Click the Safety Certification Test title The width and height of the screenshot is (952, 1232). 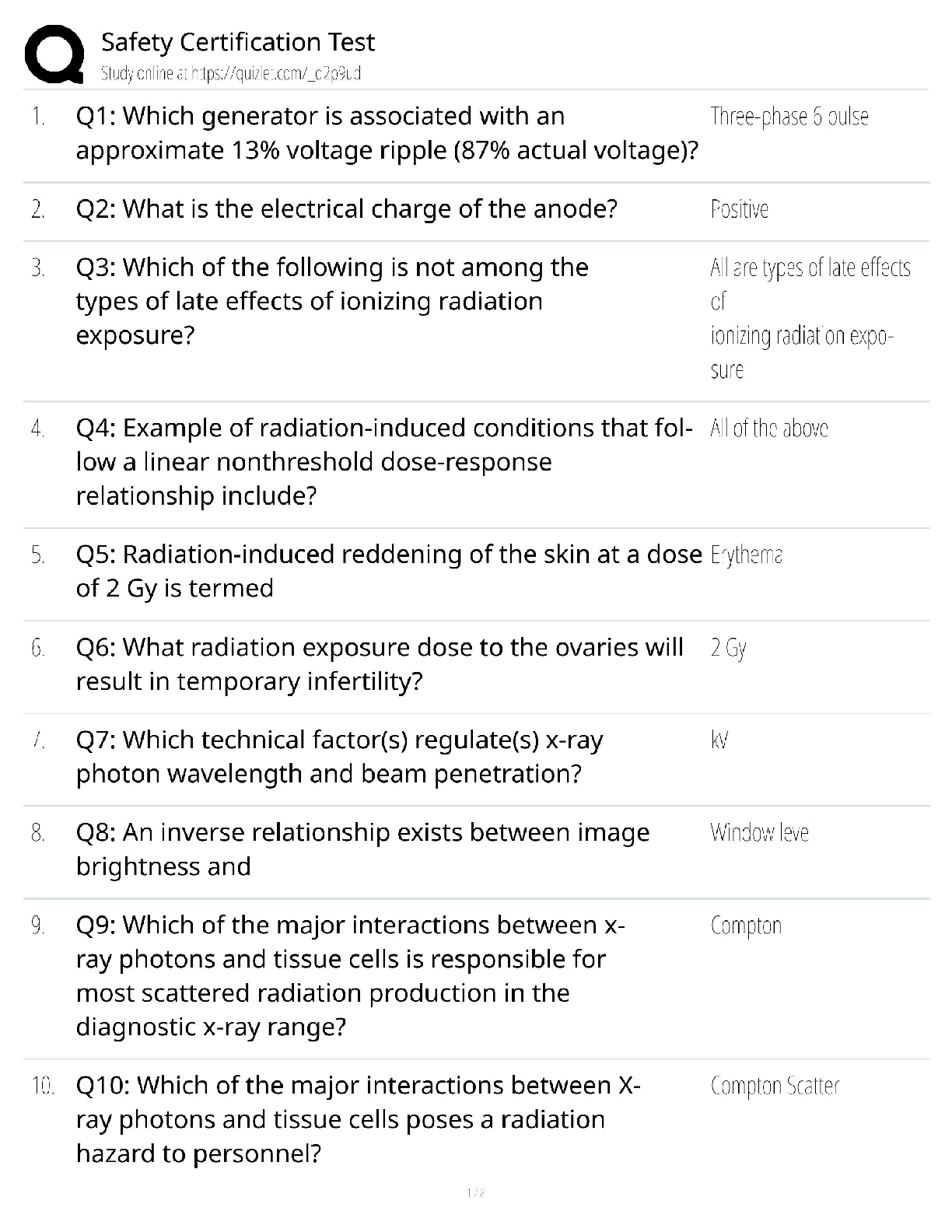coord(238,42)
